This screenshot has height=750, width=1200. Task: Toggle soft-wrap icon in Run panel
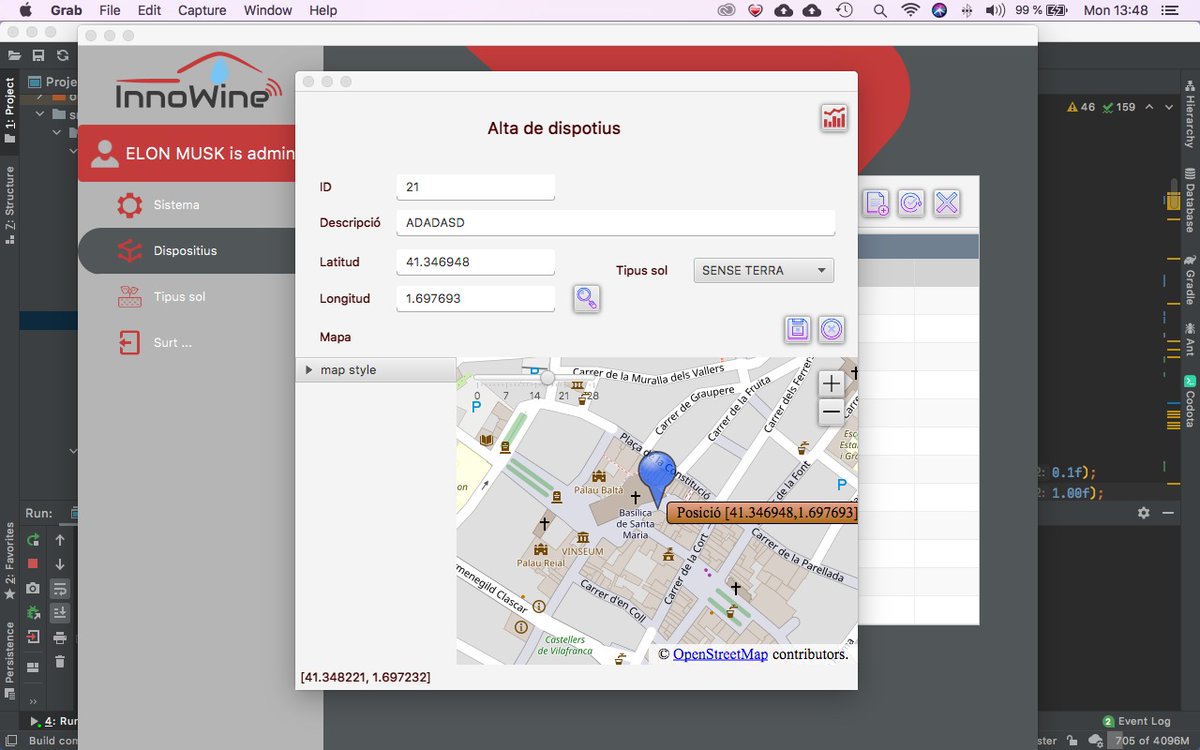[x=60, y=588]
